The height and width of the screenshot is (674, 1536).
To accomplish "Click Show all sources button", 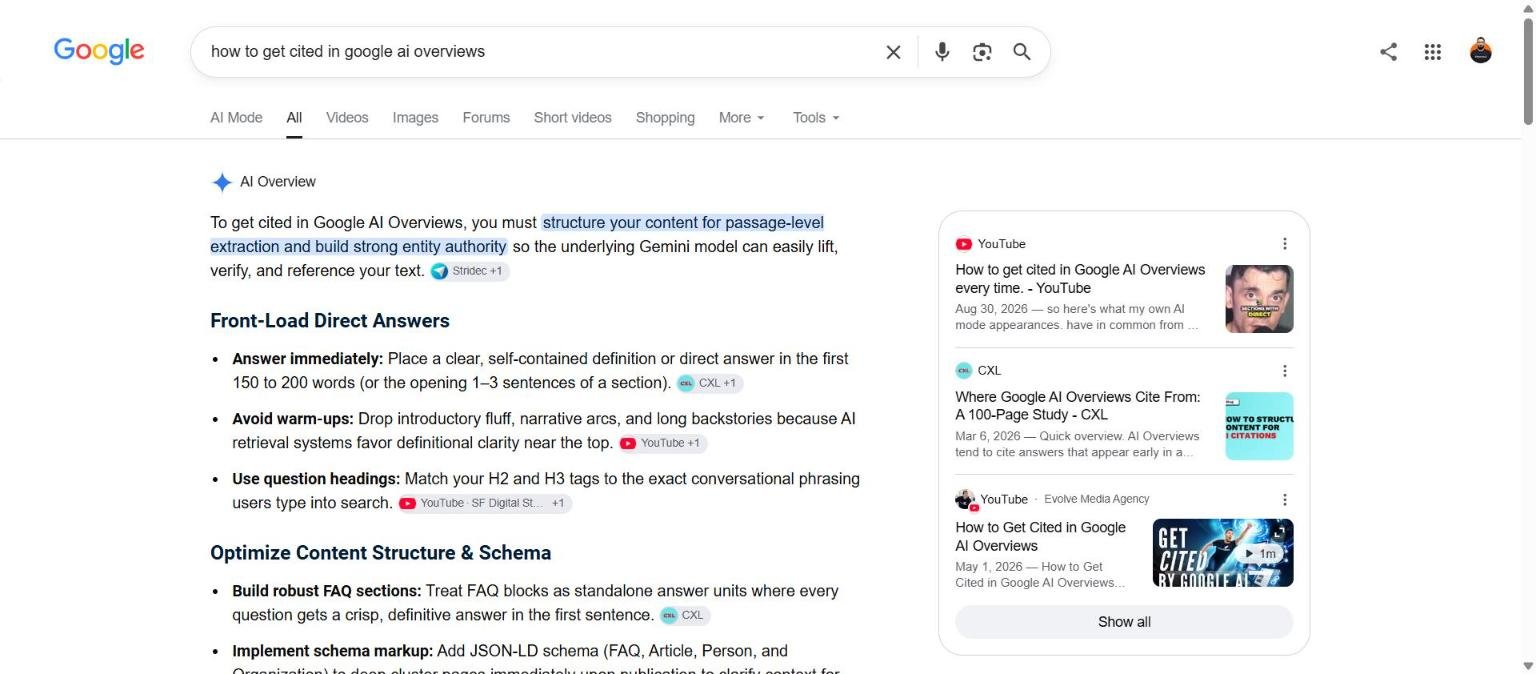I will pos(1124,622).
